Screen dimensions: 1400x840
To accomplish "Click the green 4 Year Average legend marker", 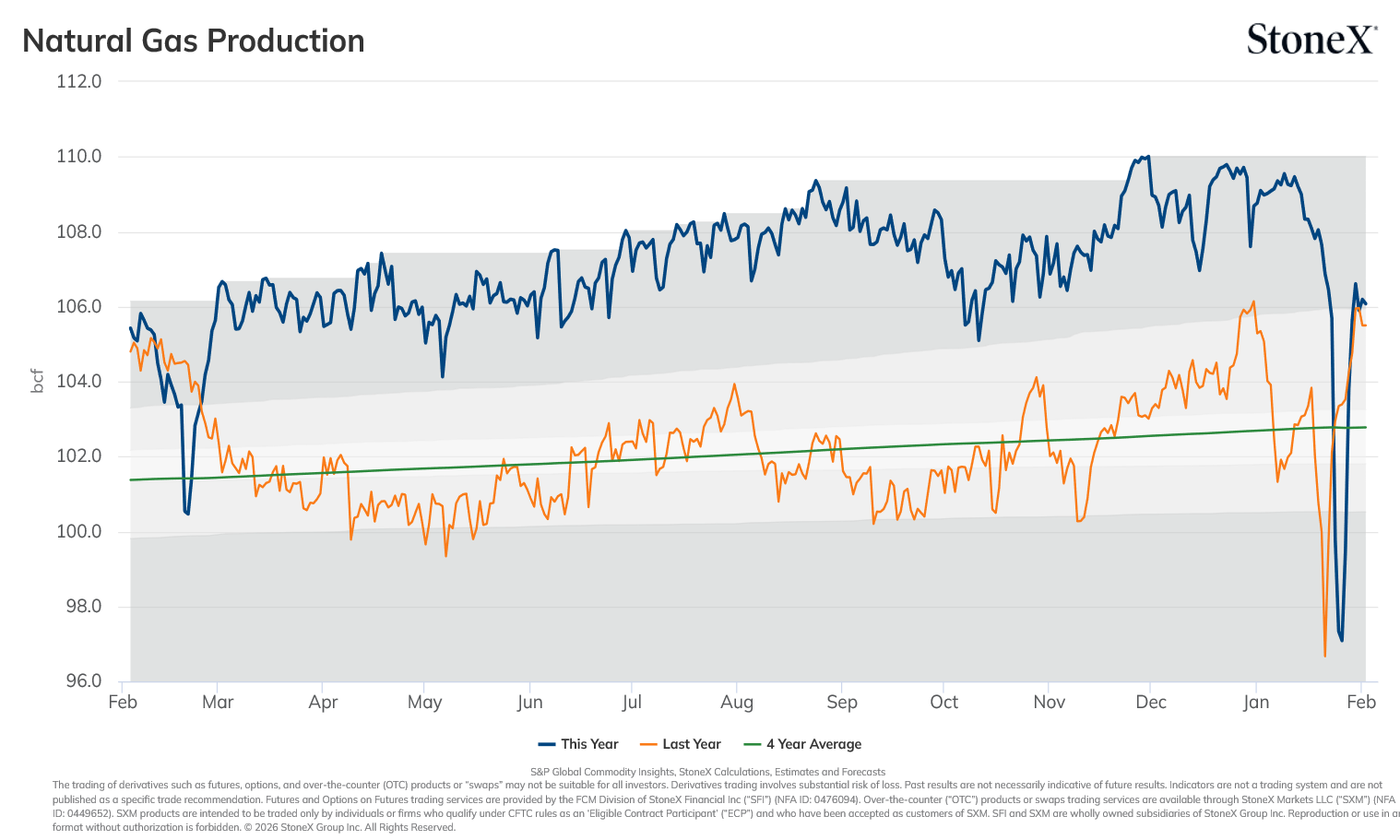I will [753, 744].
